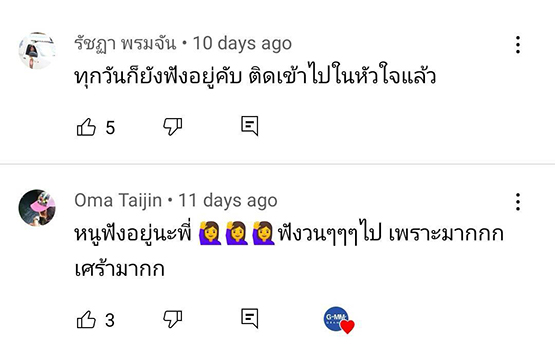
Task: Like the comment by รัชฎา พรมจัน
Action: tap(86, 127)
